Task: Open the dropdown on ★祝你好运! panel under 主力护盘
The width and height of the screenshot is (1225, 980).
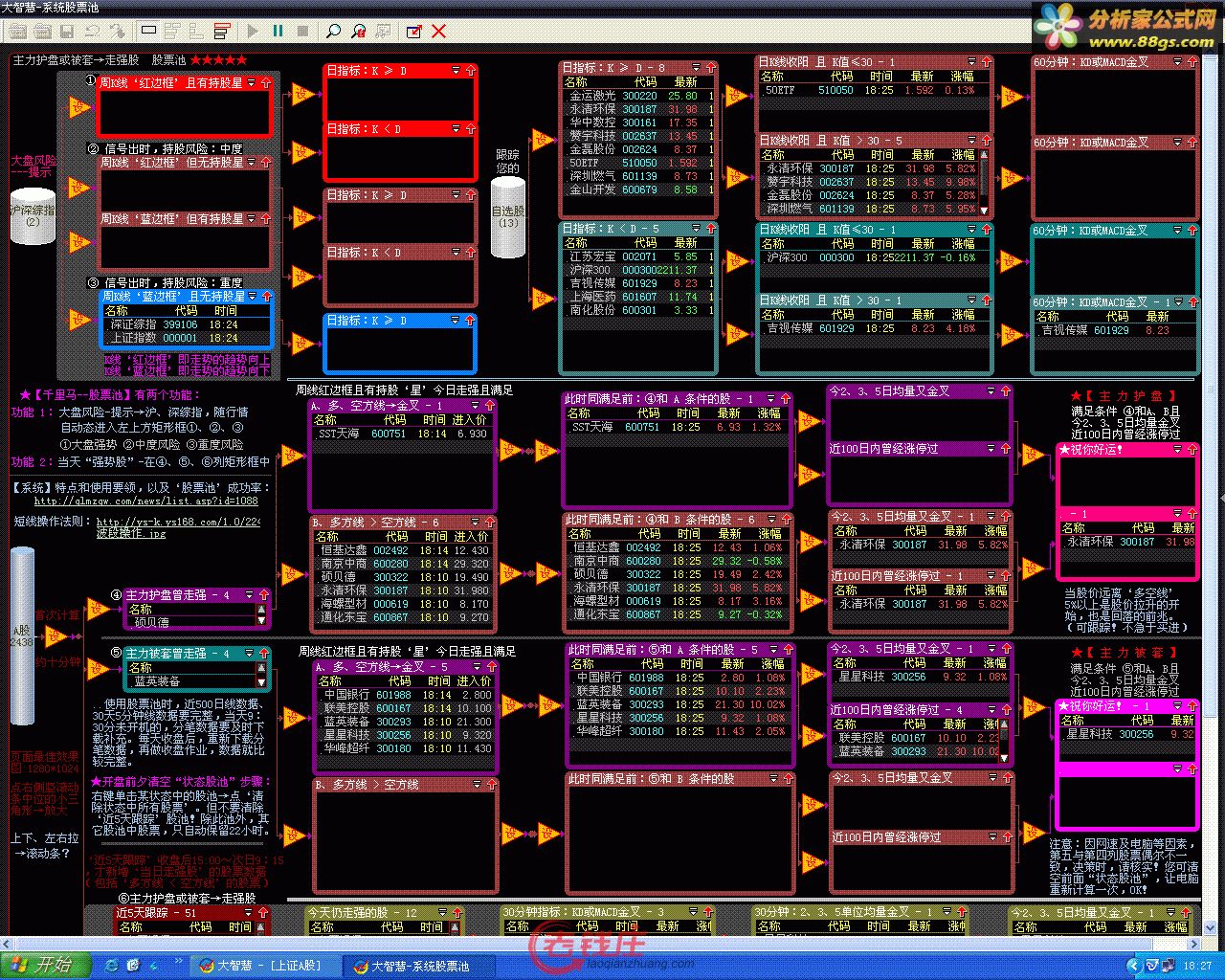Action: click(1177, 449)
